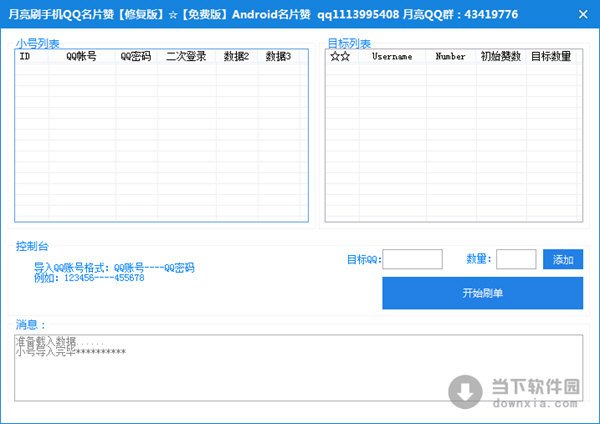Click the window title text
The image size is (600, 424).
tap(263, 15)
